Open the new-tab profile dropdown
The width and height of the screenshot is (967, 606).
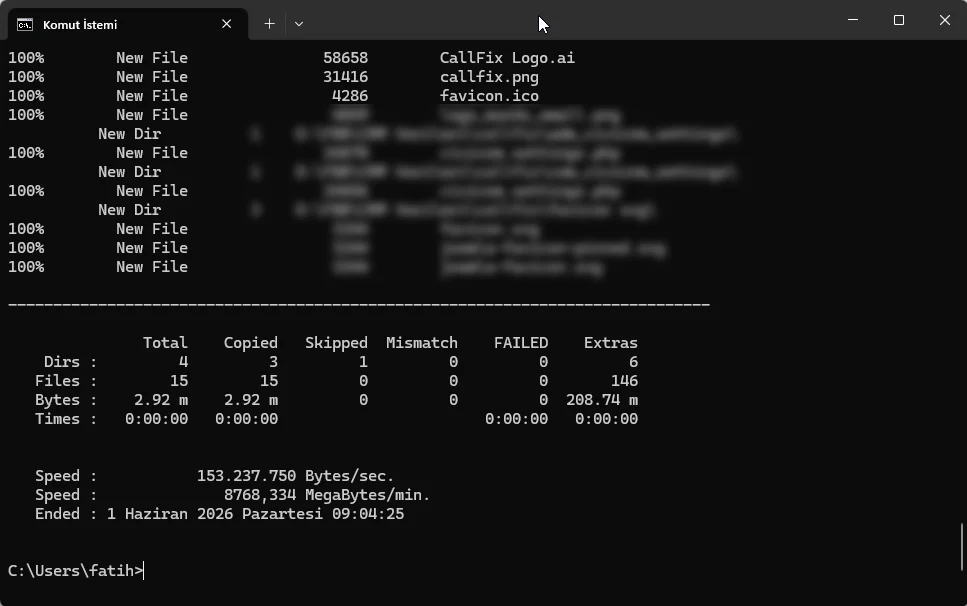299,24
